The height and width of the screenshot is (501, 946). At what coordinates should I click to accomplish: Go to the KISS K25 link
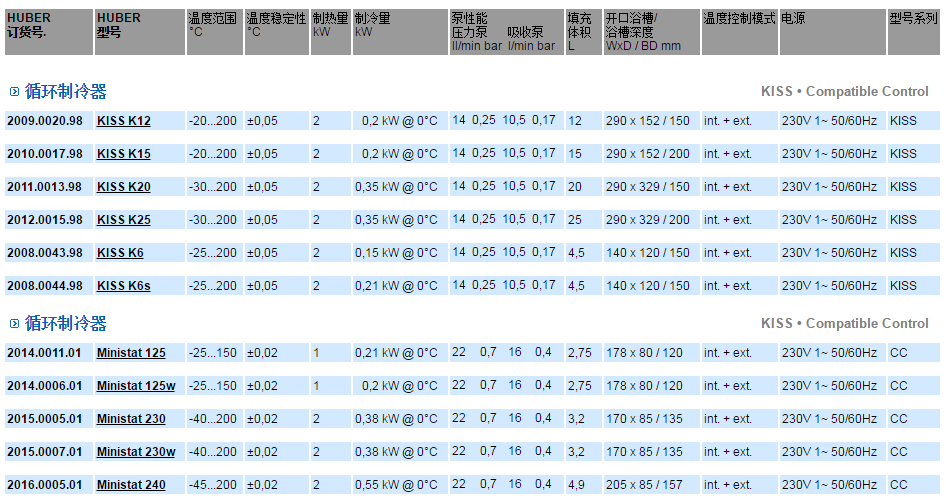coord(124,220)
